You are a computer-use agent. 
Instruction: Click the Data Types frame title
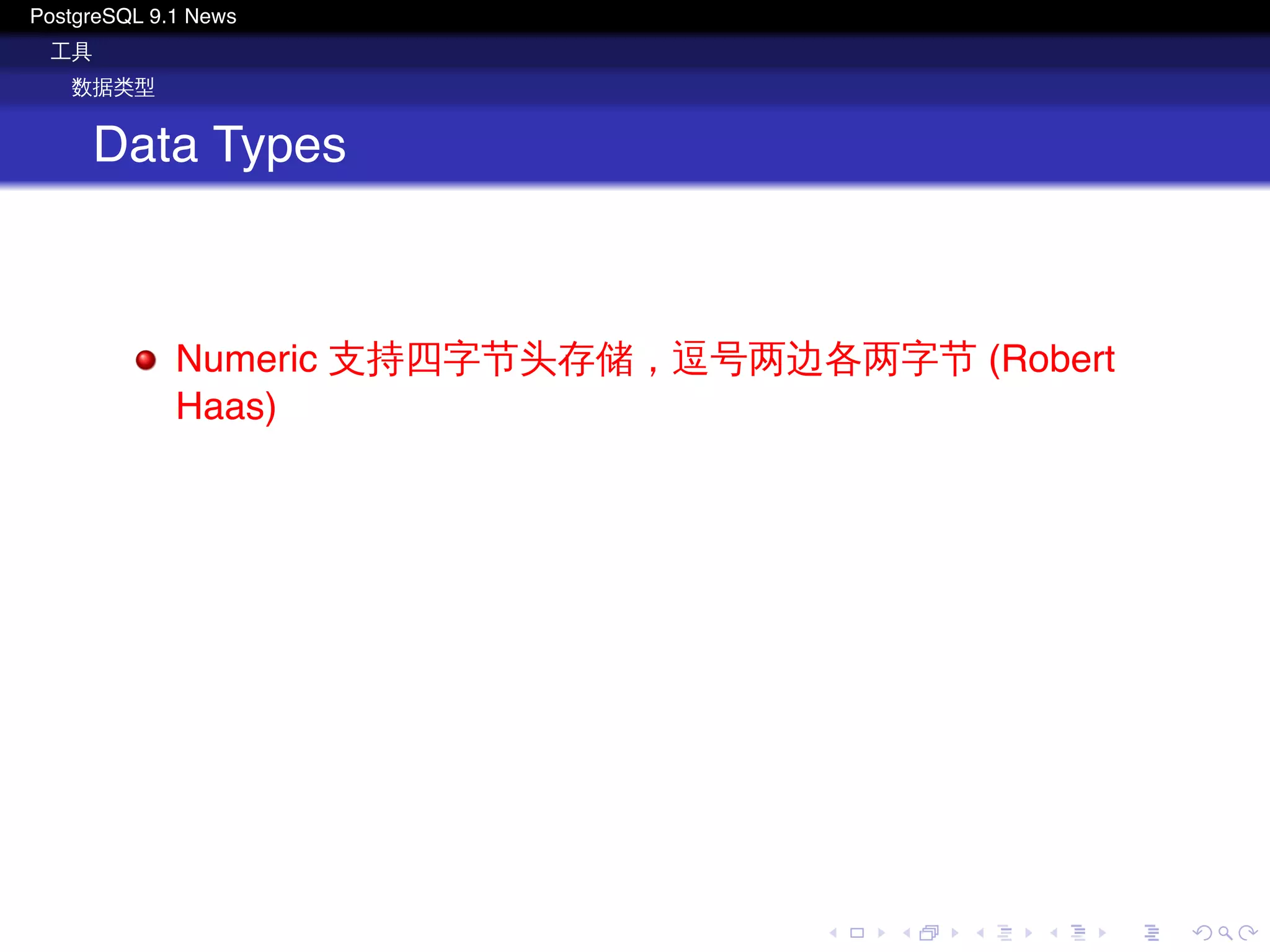point(220,146)
